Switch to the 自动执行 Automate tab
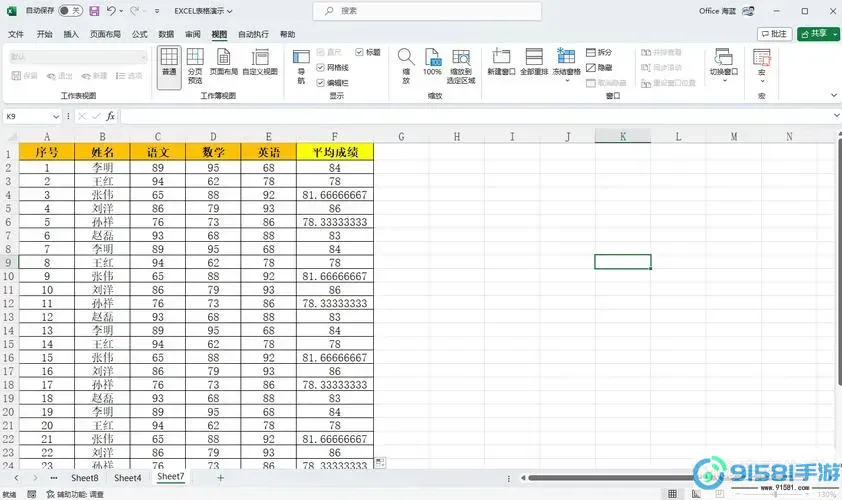The image size is (842, 500). click(x=253, y=34)
